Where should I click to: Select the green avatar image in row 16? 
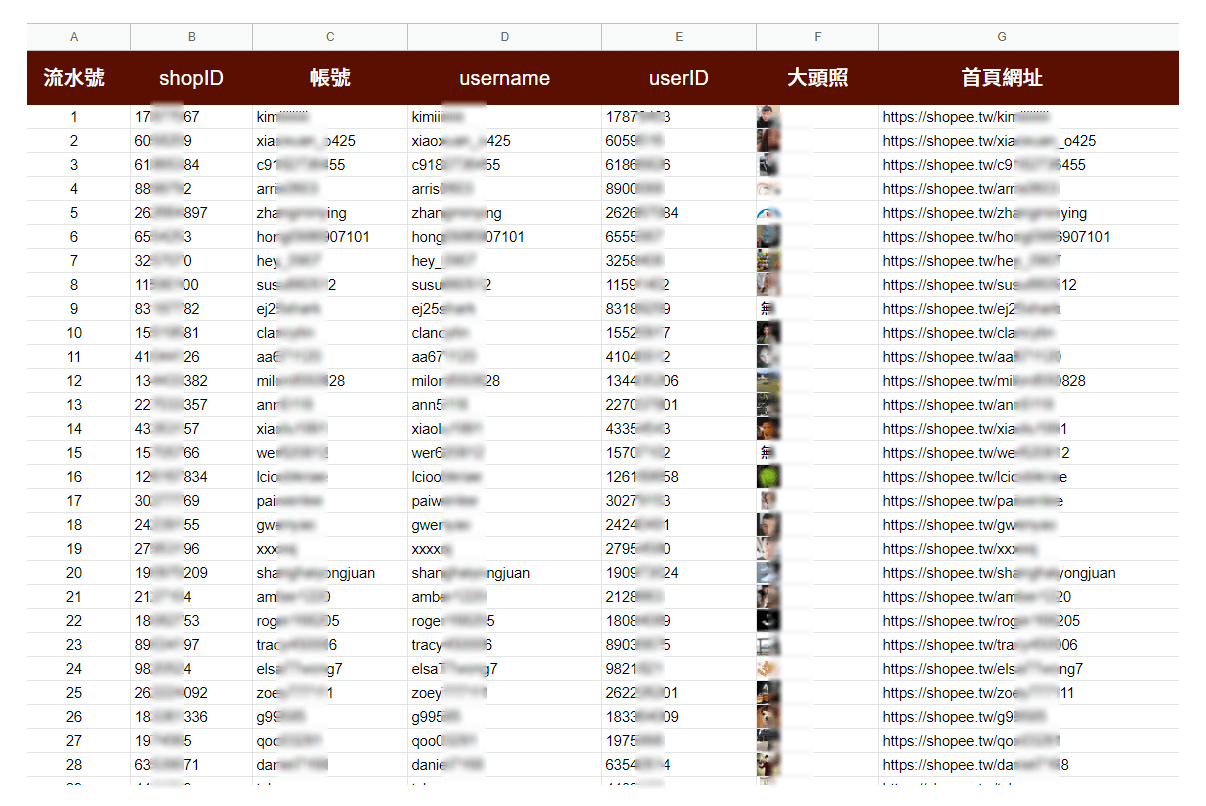[768, 477]
